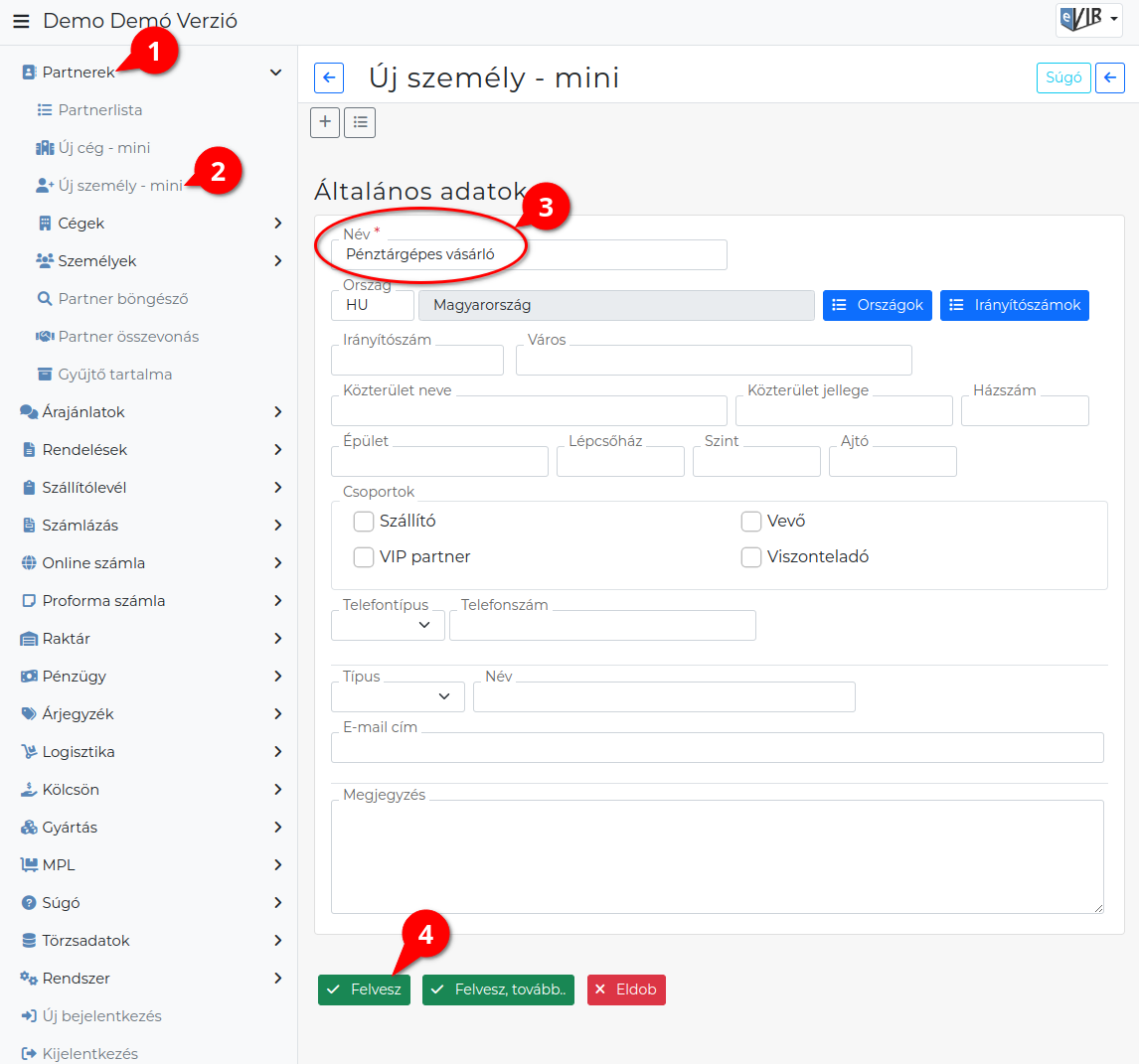The image size is (1139, 1064).
Task: Click the Gyűjtő tartalma archive icon
Action: pyautogui.click(x=45, y=374)
